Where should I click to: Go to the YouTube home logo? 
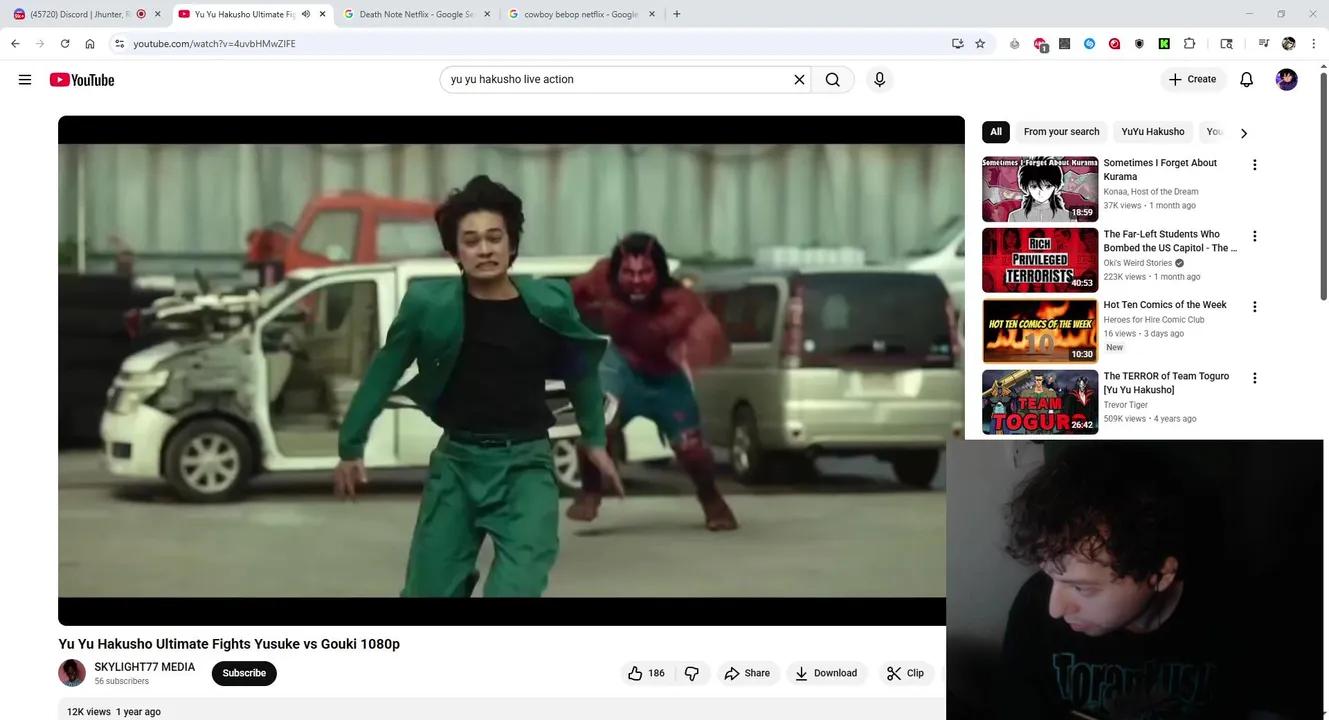coord(82,80)
